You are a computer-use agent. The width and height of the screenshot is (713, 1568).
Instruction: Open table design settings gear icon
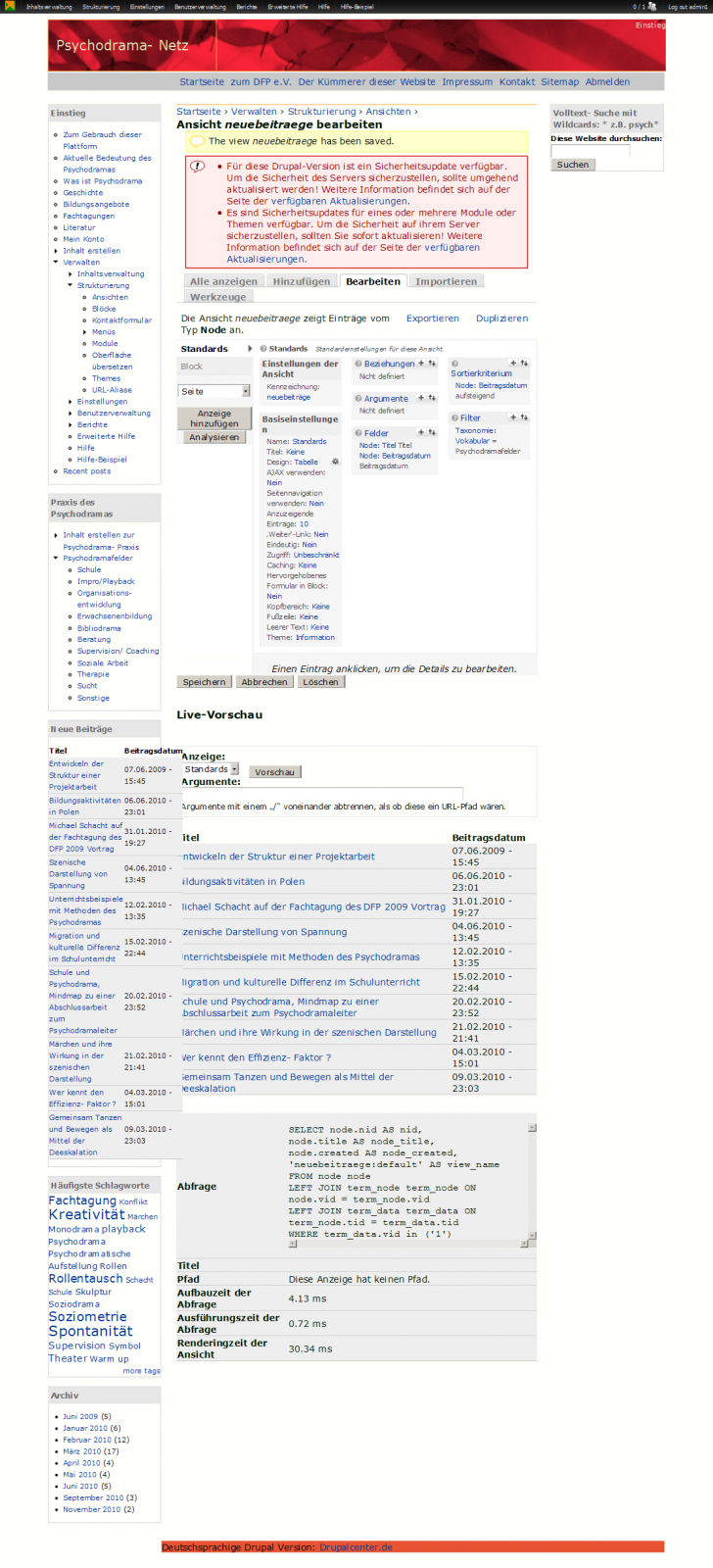point(336,462)
